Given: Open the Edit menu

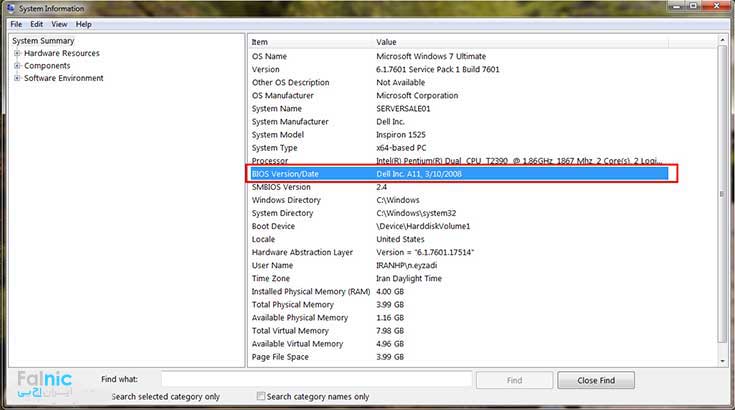Looking at the screenshot, I should (36, 24).
